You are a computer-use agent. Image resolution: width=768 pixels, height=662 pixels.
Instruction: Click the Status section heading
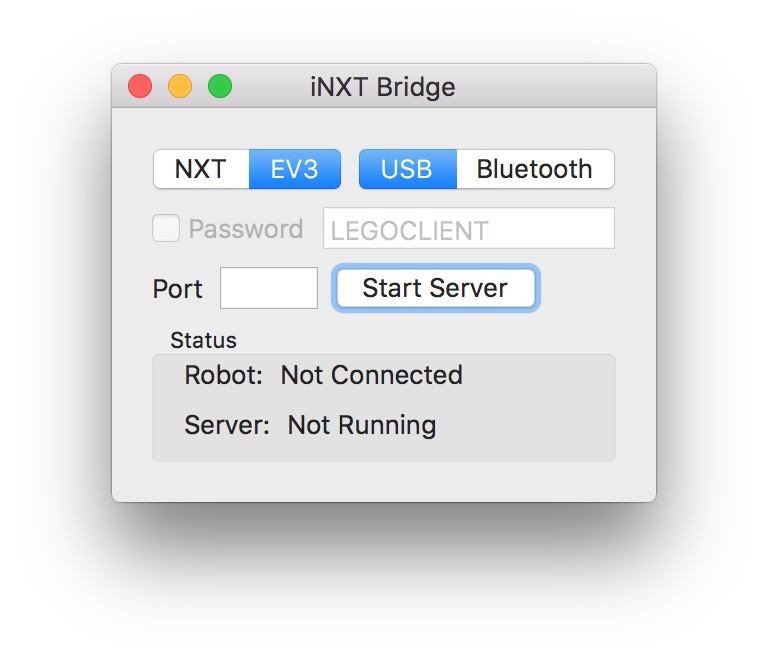pyautogui.click(x=203, y=340)
